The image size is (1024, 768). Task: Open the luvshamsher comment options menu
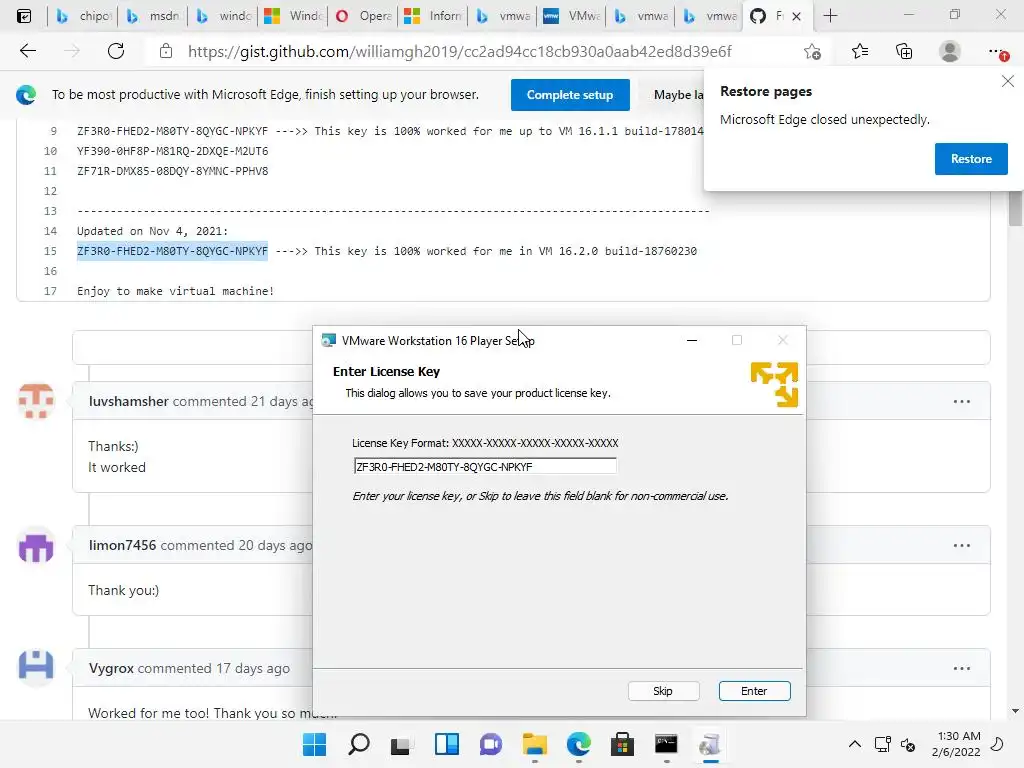pyautogui.click(x=961, y=402)
